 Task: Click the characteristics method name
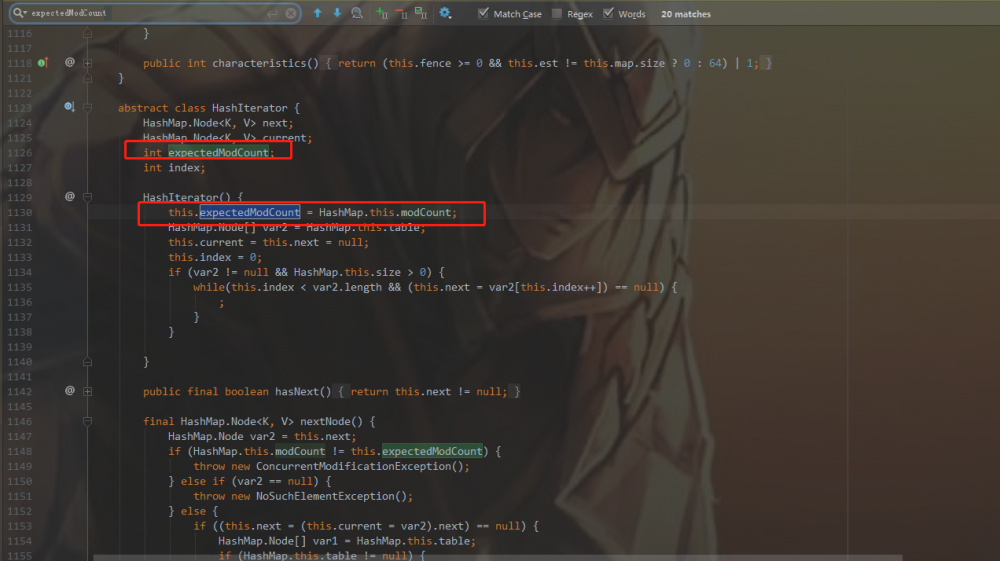(259, 63)
